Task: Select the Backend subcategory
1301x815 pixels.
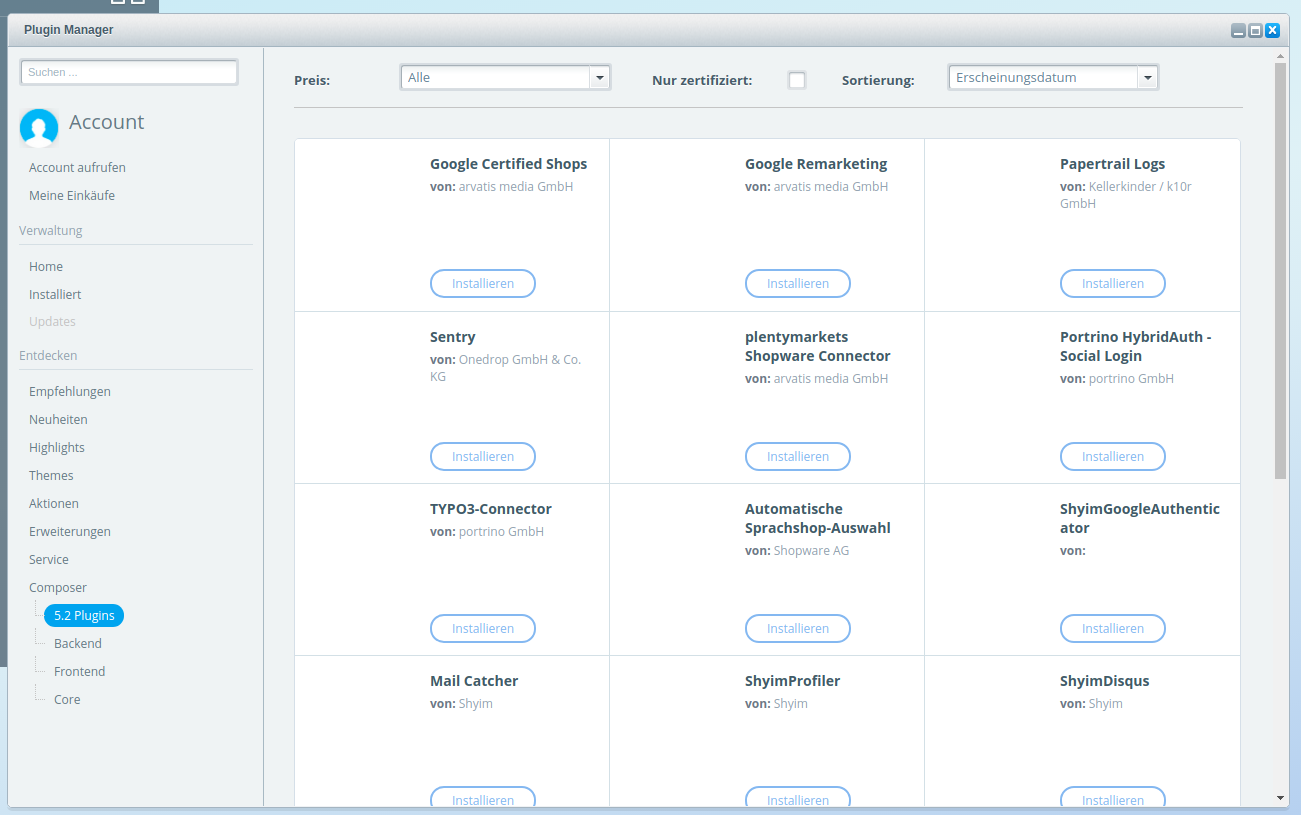Action: (78, 643)
